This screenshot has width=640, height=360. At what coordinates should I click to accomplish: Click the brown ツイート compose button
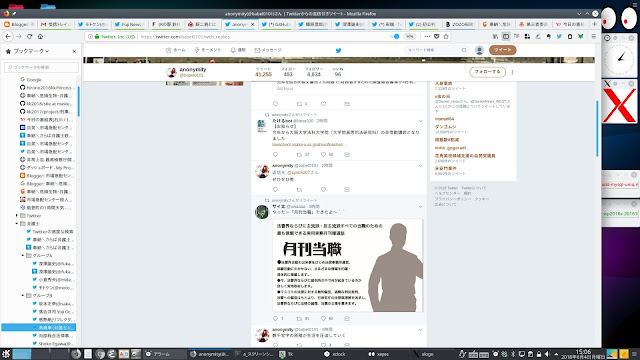(x=502, y=50)
